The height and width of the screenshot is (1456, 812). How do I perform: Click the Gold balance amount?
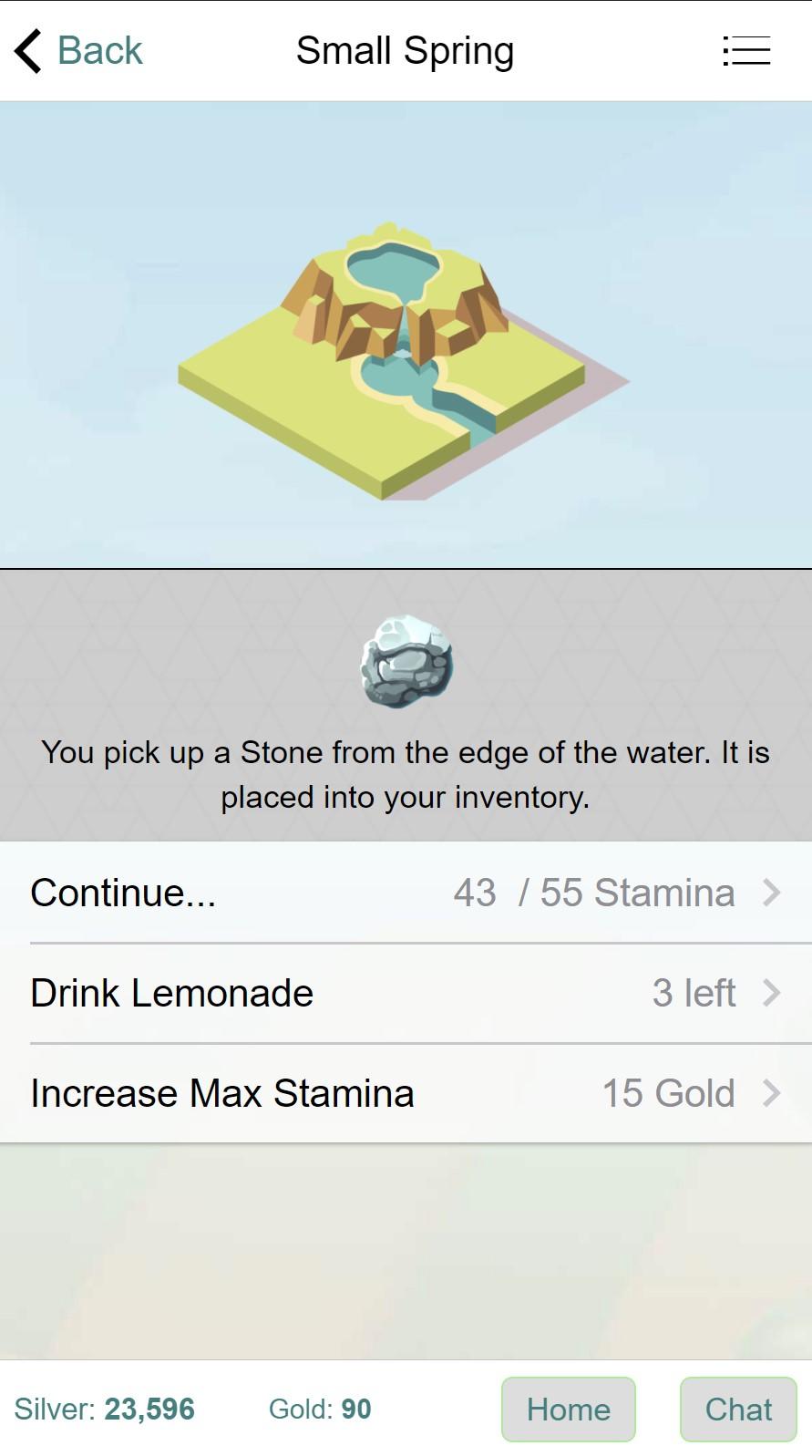[x=355, y=1410]
